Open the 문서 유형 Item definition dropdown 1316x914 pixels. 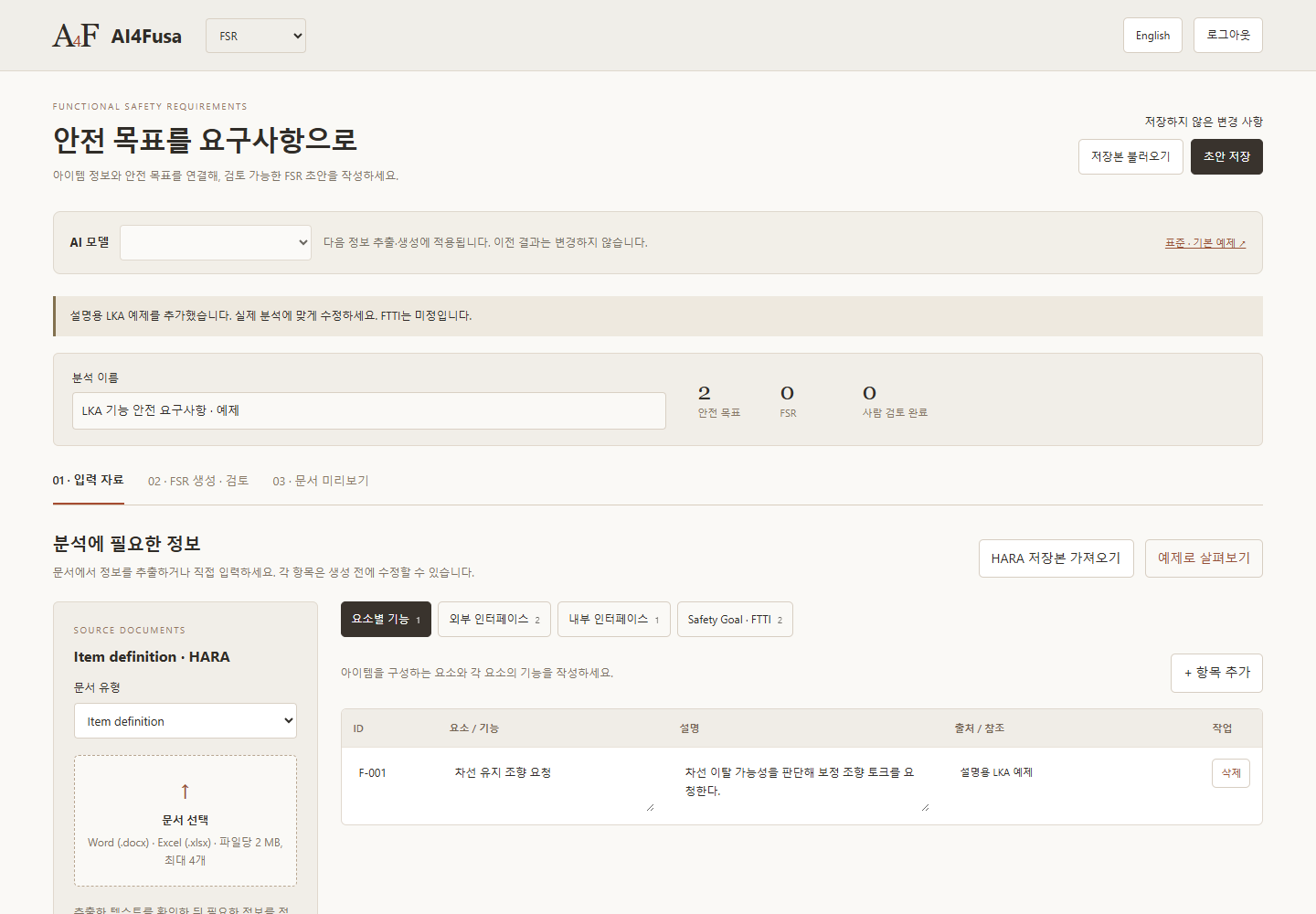coord(186,721)
